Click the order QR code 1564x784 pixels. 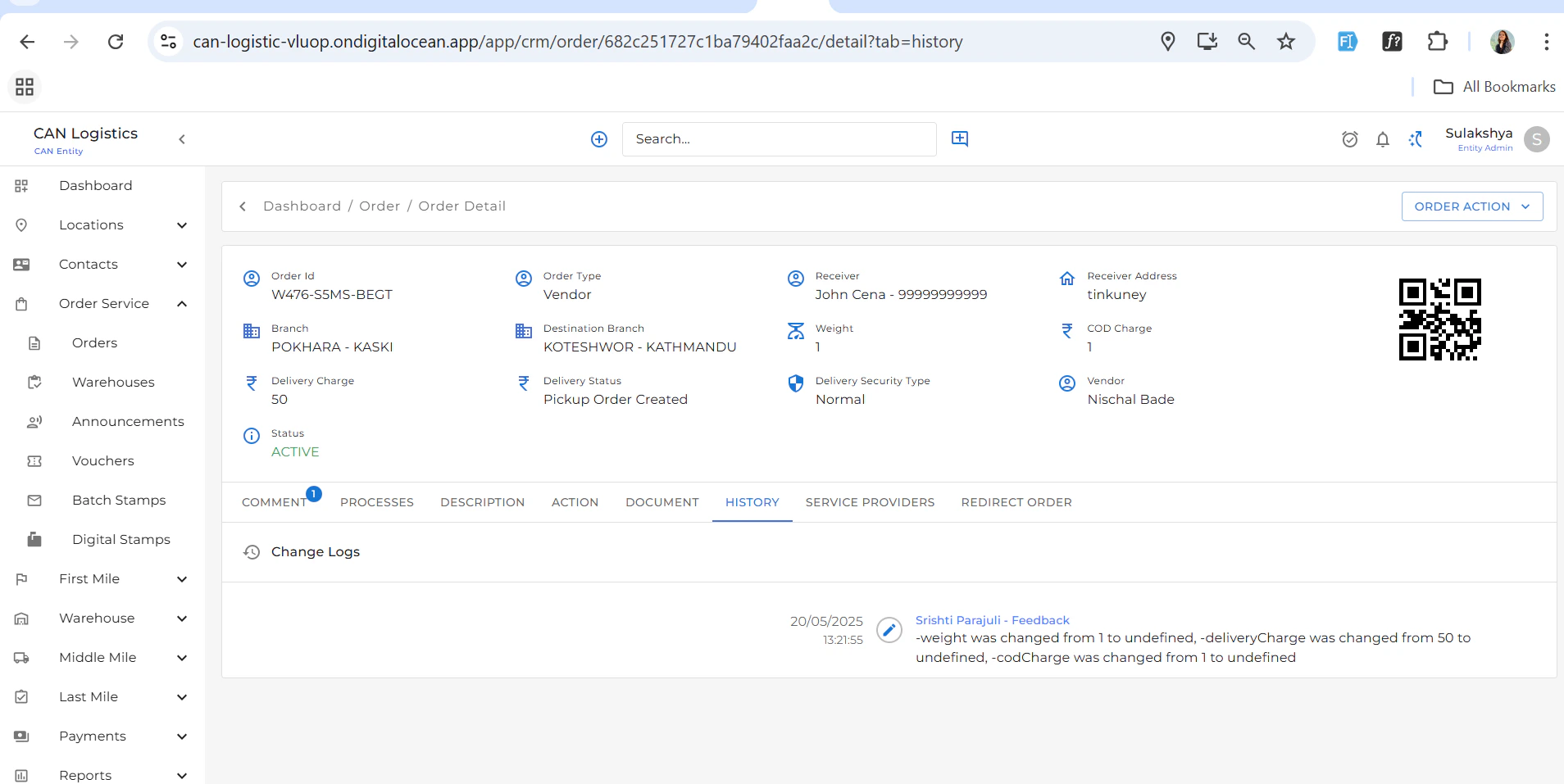1439,319
